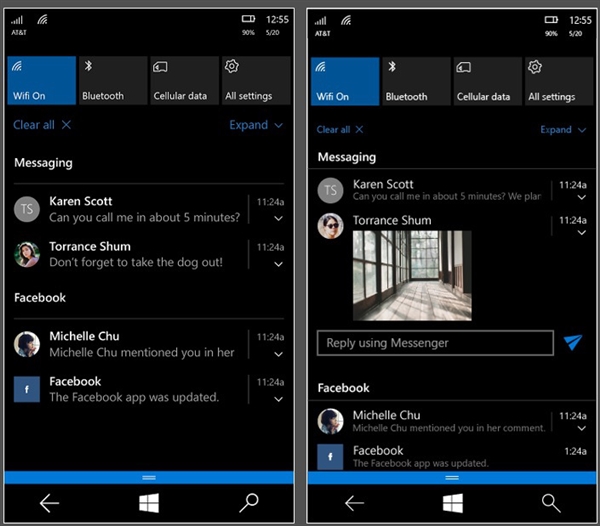Open the Facebook app icon notification on the left phone
This screenshot has height=526, width=600.
point(27,389)
